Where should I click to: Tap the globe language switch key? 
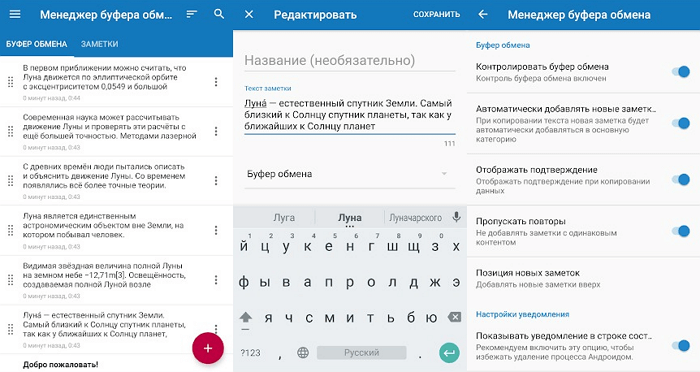(x=303, y=353)
